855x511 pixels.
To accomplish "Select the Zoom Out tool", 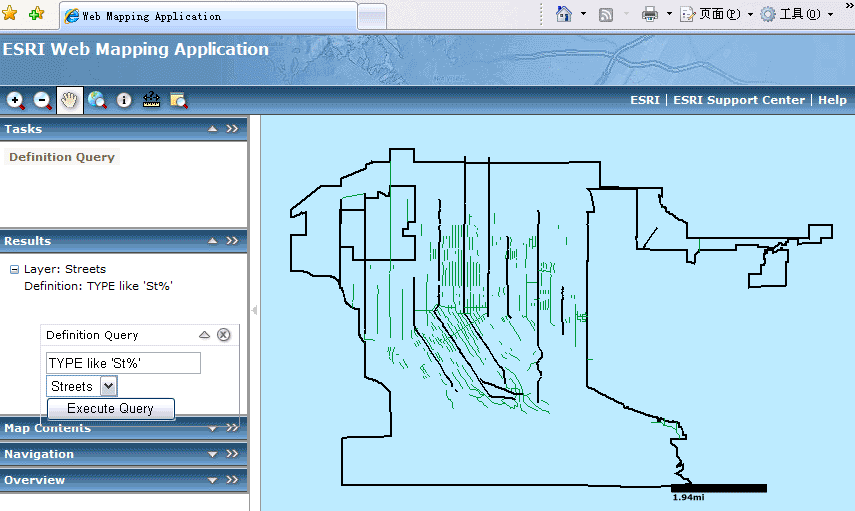I will click(x=43, y=100).
